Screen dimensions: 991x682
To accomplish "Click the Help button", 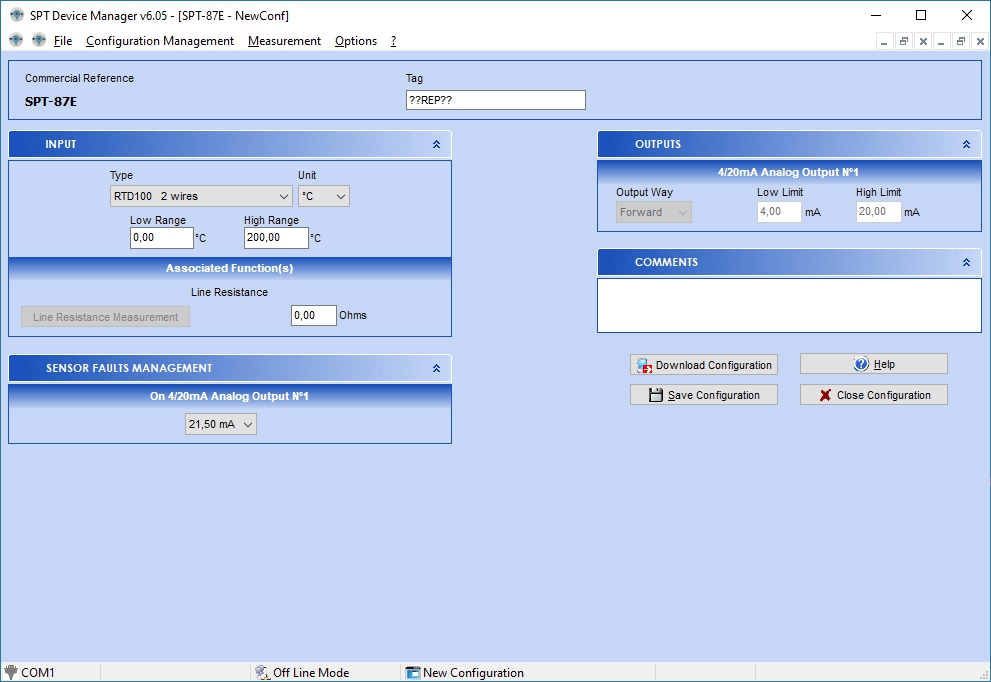I will point(873,364).
